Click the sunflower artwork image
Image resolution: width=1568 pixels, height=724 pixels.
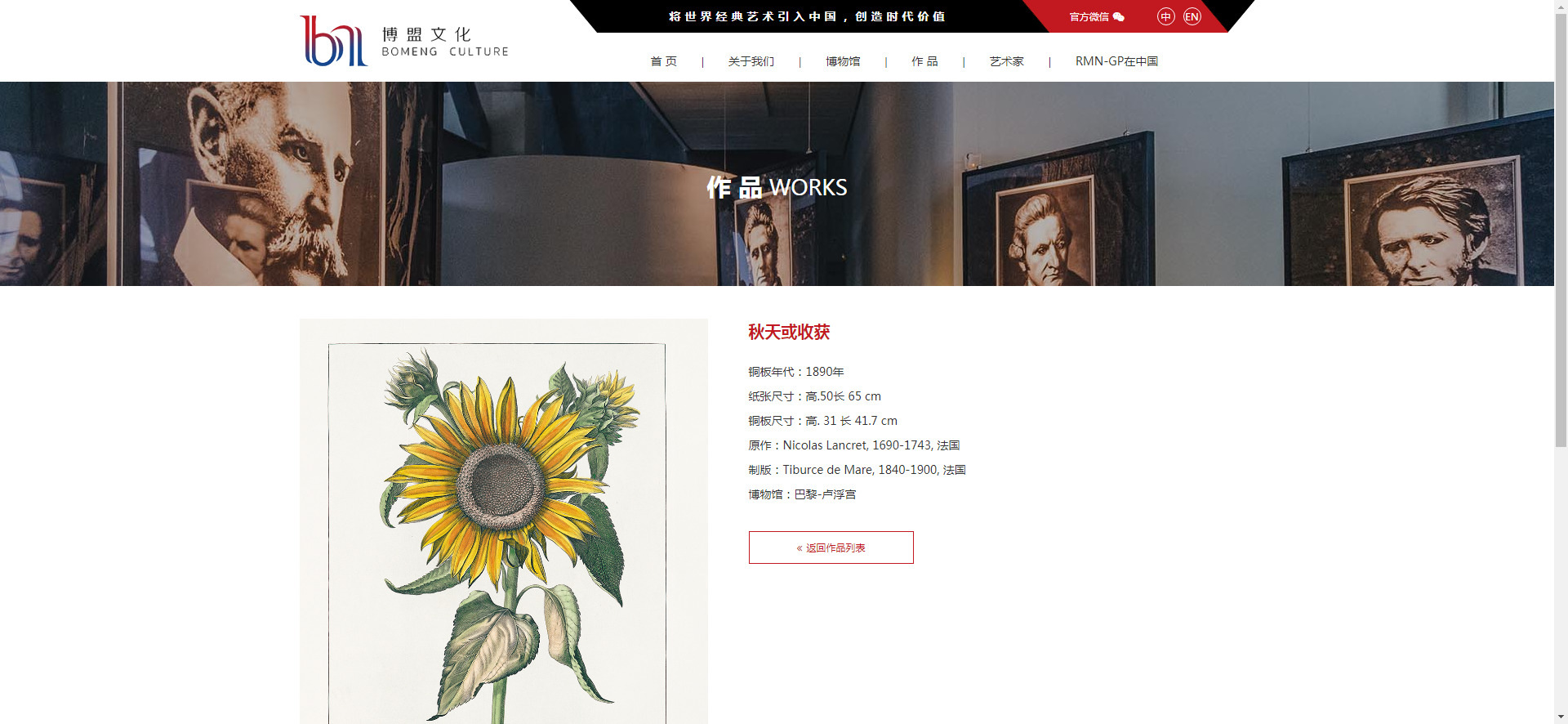point(503,521)
